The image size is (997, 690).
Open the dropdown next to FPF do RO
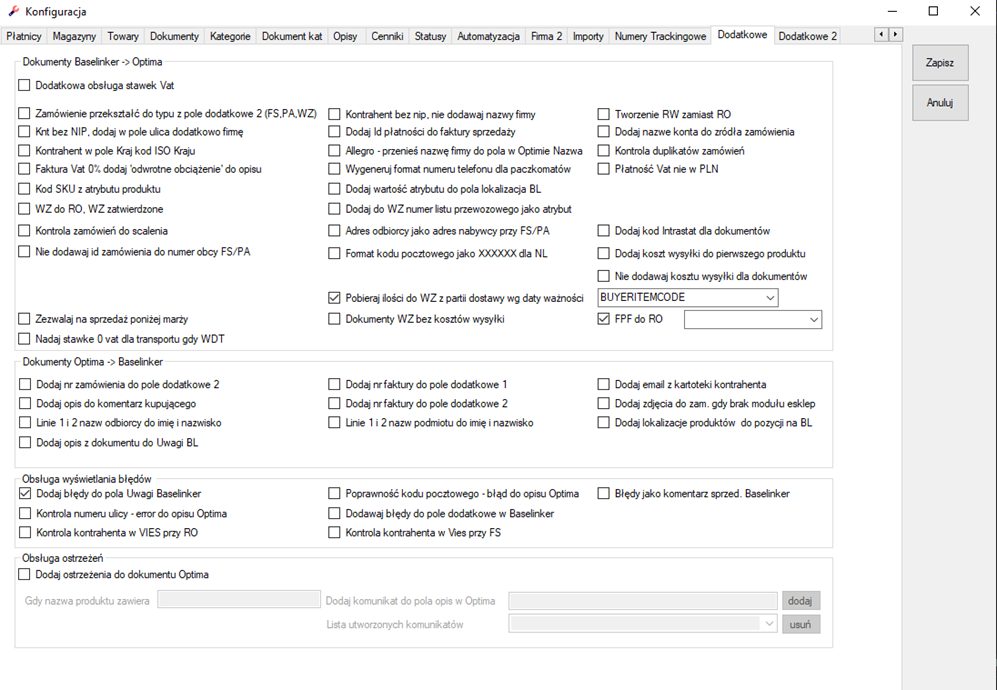[x=753, y=319]
